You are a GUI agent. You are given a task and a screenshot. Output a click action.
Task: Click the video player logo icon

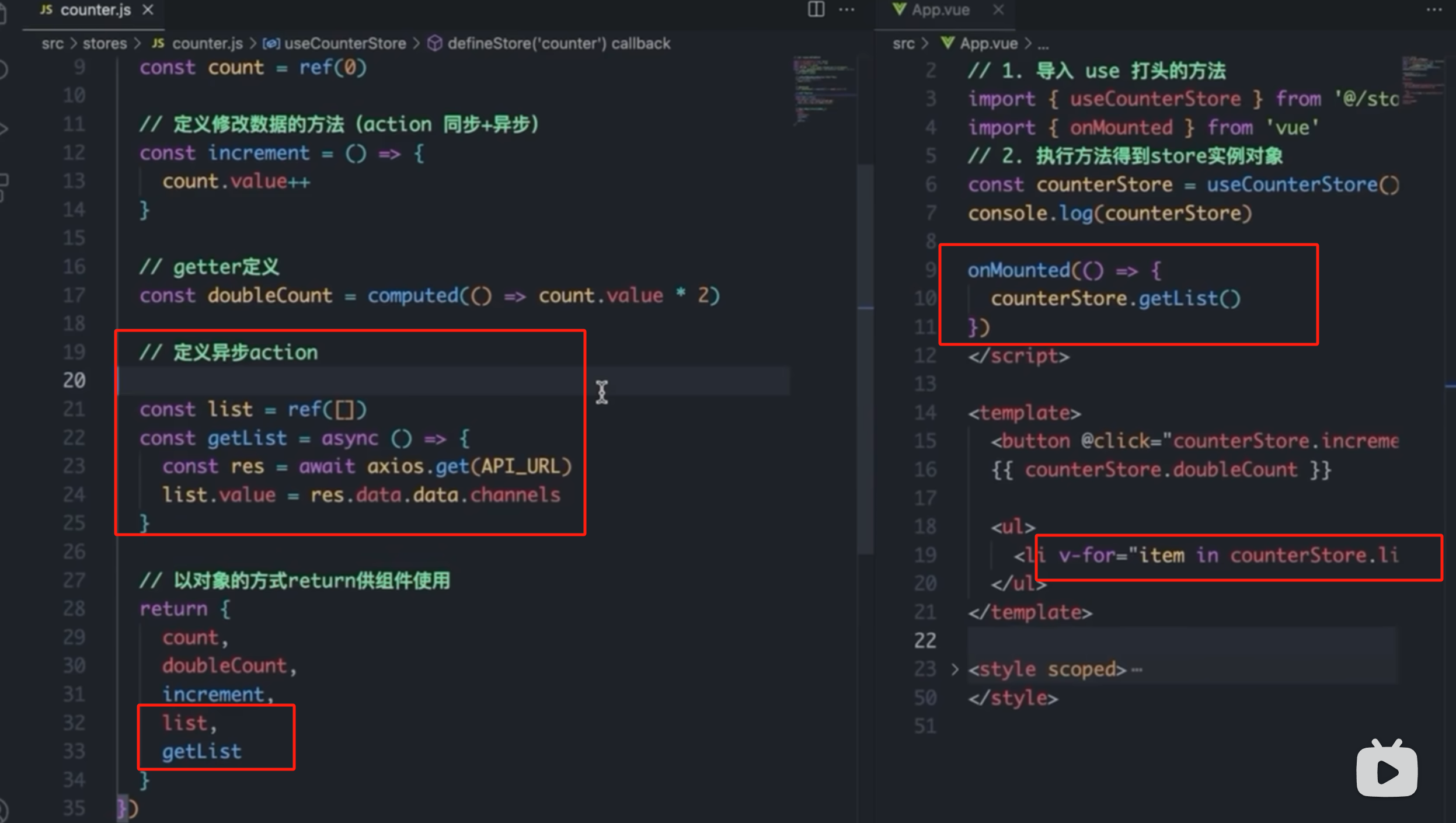coord(1387,768)
